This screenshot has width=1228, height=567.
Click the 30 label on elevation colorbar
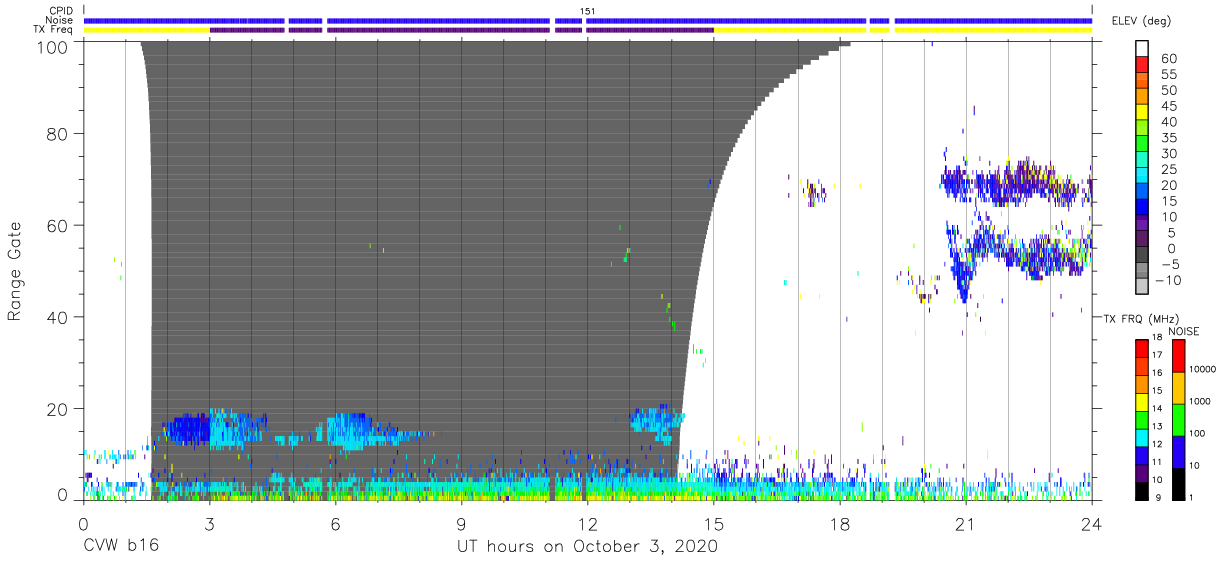(x=1170, y=153)
